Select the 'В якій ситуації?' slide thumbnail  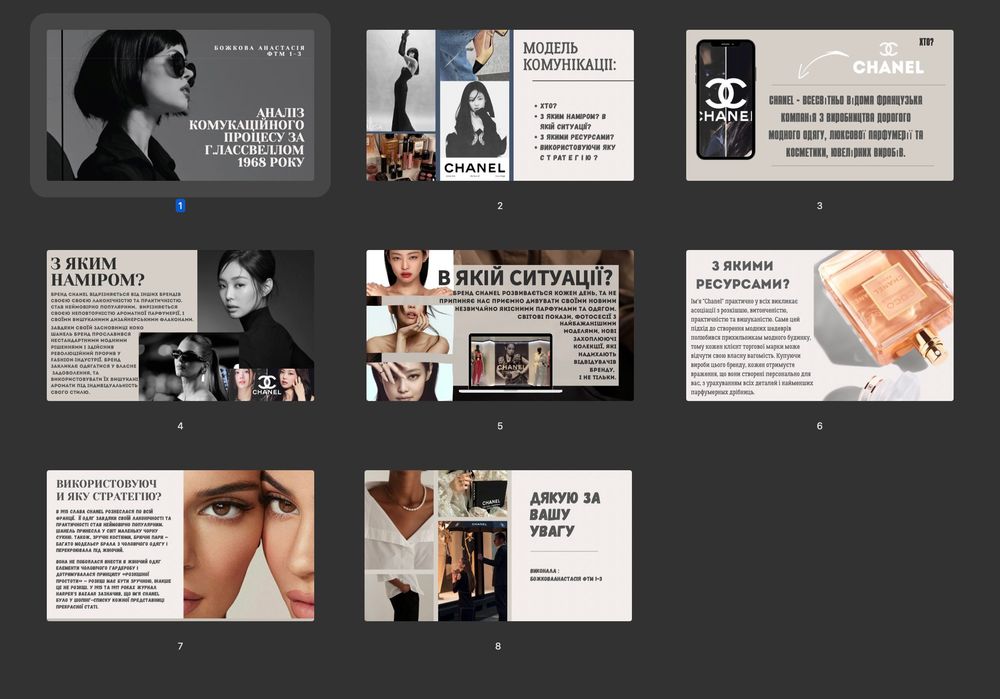click(x=500, y=325)
